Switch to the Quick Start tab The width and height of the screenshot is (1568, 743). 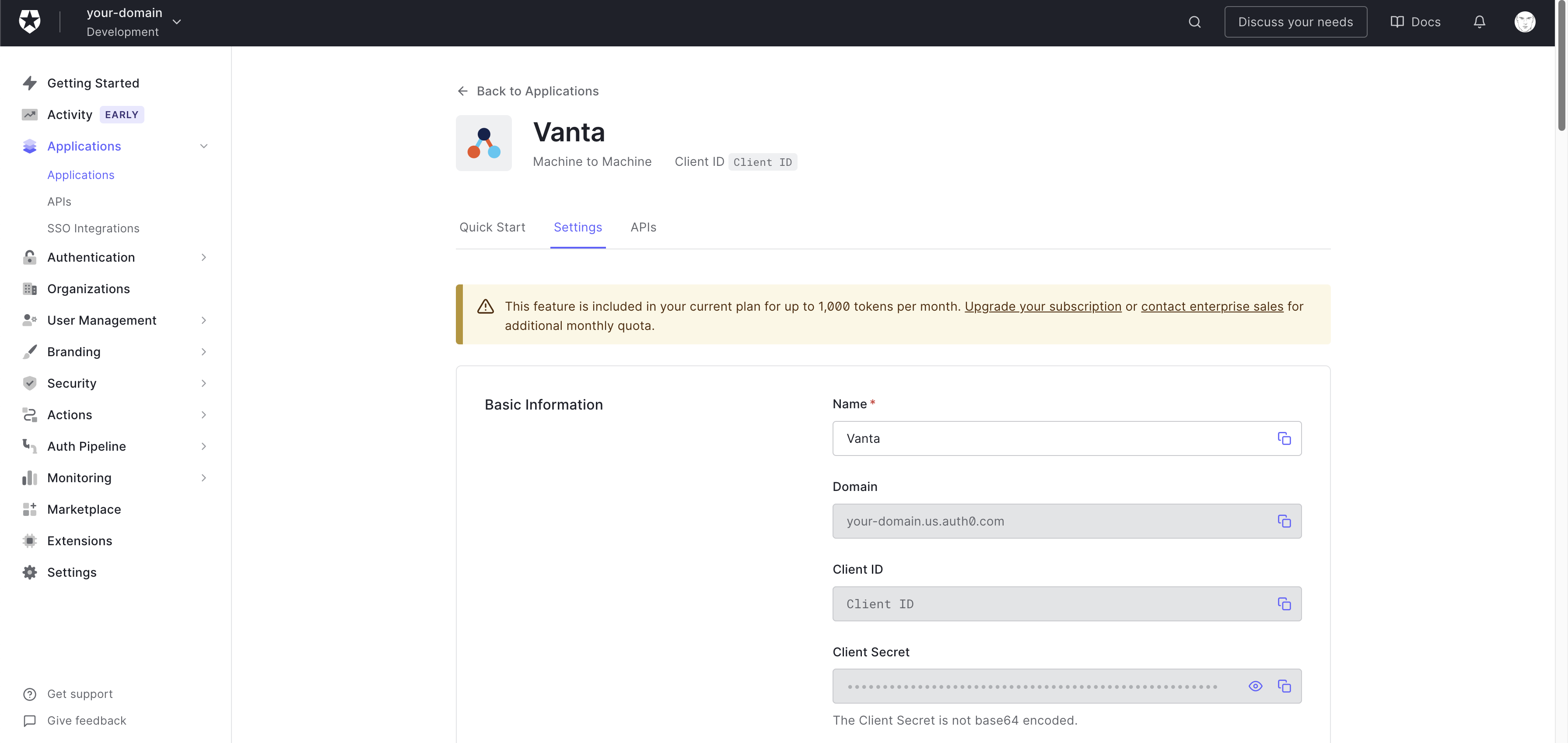click(492, 227)
